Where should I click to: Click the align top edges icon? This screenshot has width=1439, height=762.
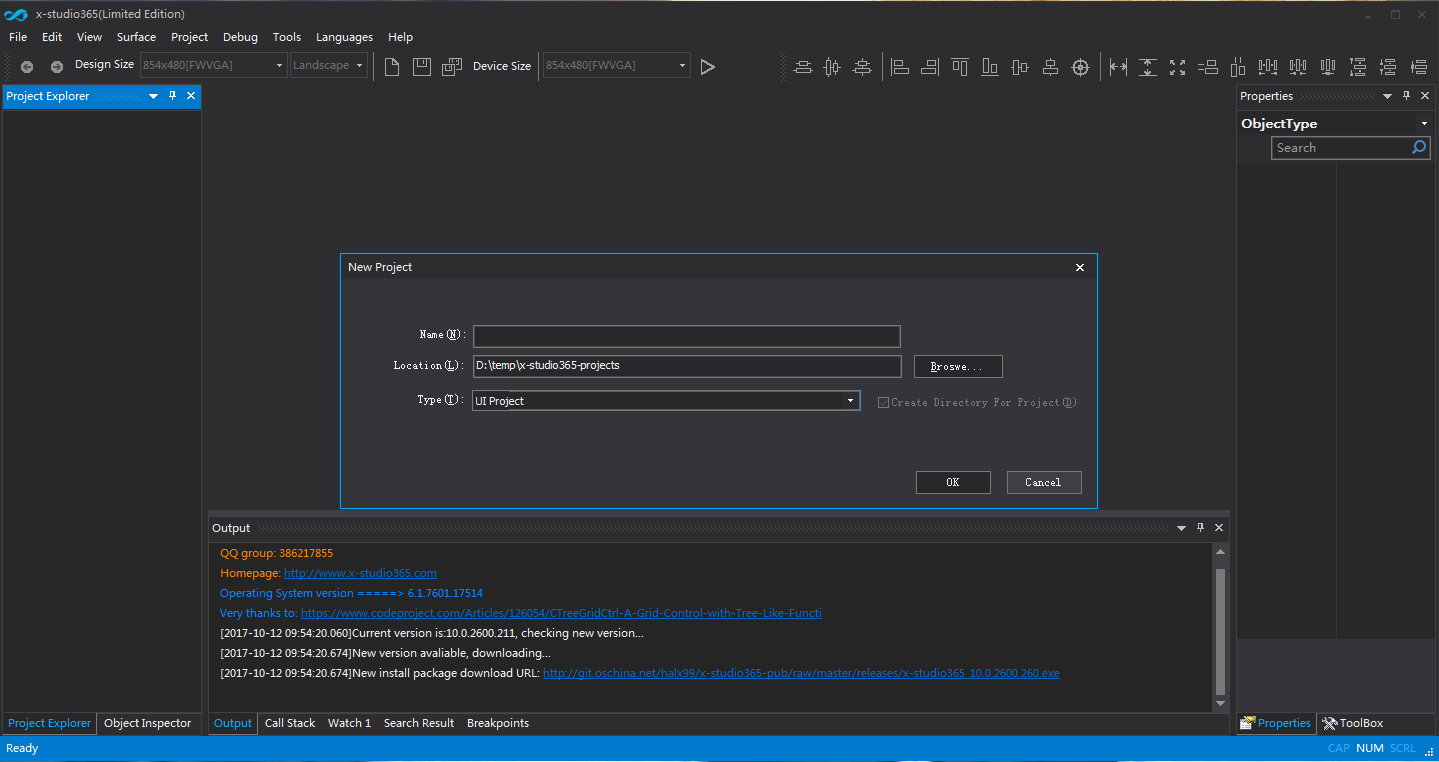tap(960, 67)
